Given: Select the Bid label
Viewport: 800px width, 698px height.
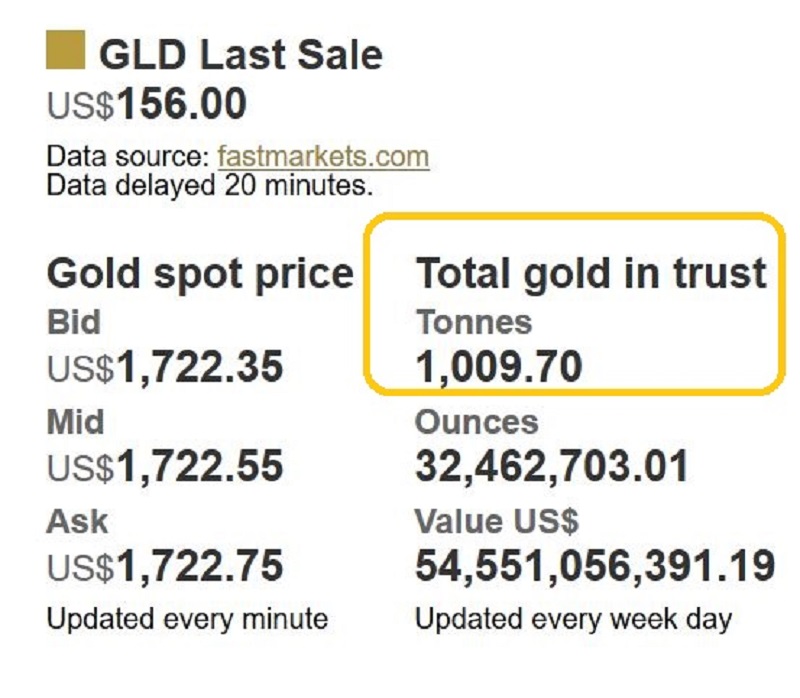Looking at the screenshot, I should coord(74,322).
